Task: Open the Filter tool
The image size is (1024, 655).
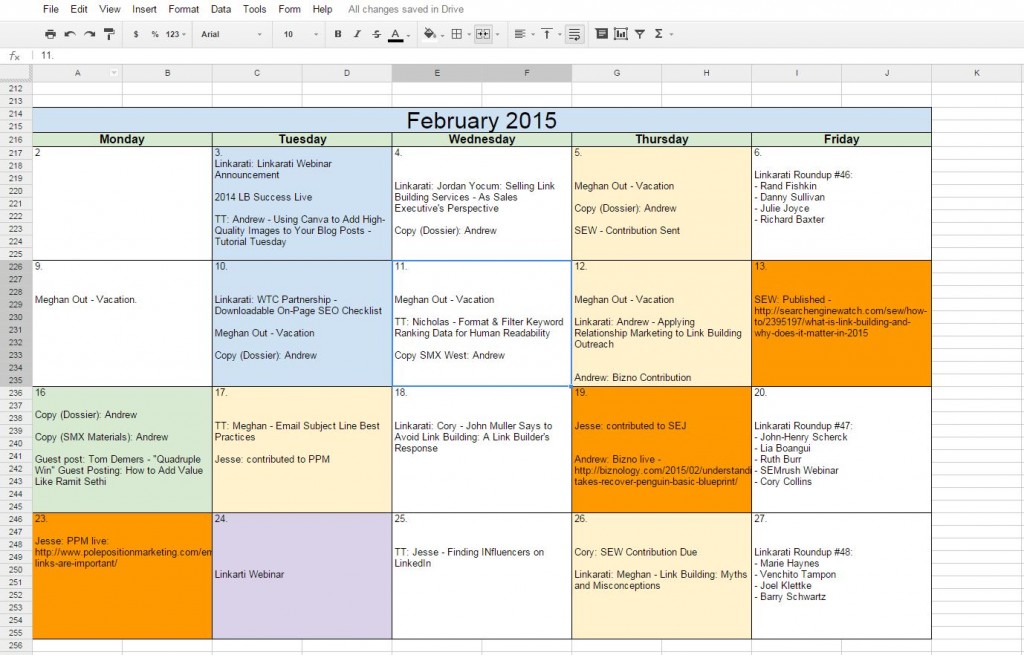Action: [x=641, y=33]
